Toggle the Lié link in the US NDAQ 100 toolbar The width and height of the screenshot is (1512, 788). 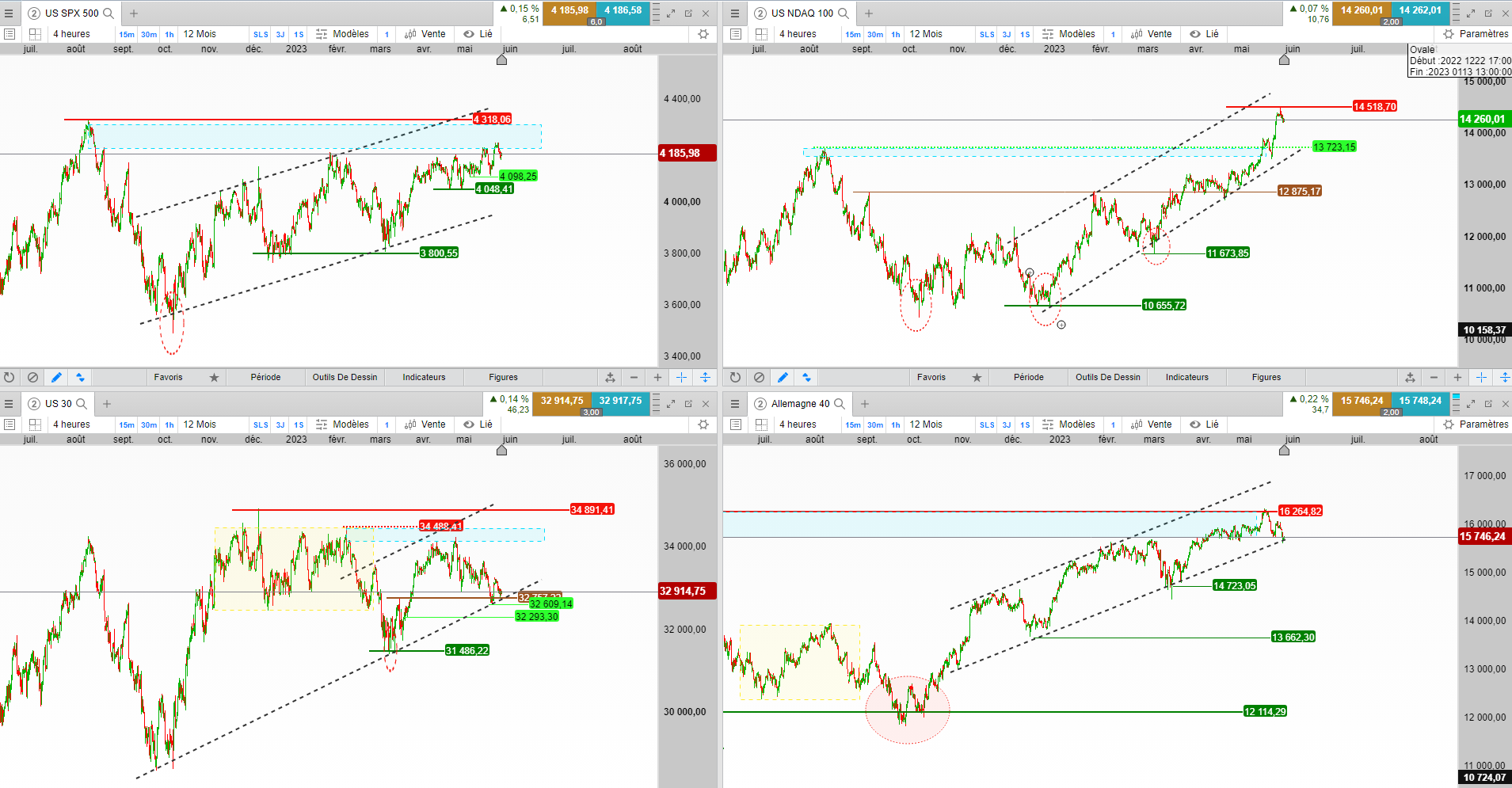coord(1204,34)
